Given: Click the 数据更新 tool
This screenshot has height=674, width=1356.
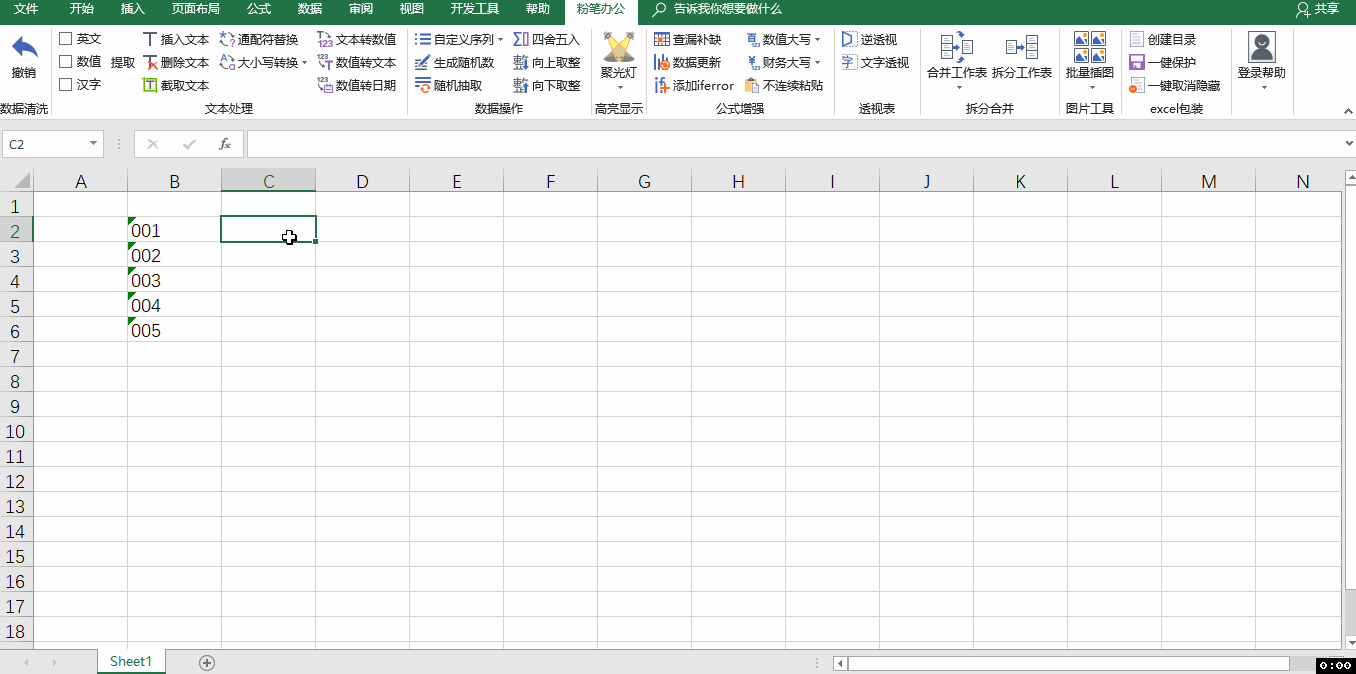Looking at the screenshot, I should point(687,62).
